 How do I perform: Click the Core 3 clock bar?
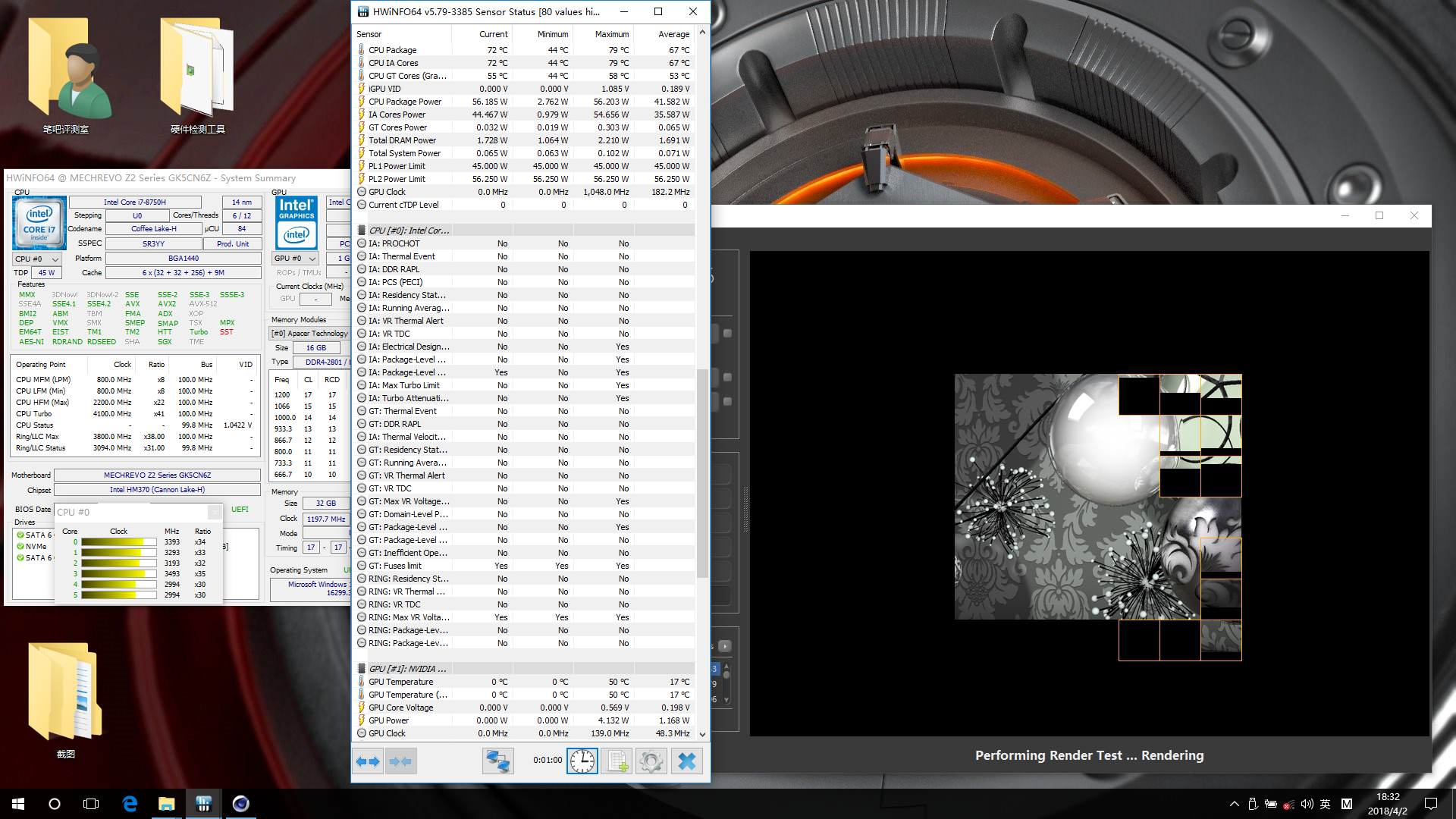118,574
